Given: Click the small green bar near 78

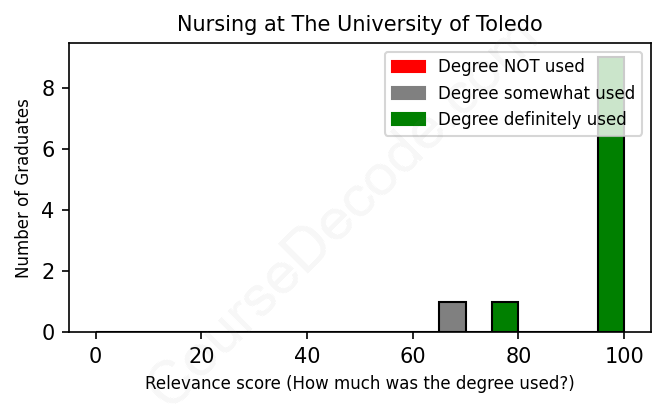Looking at the screenshot, I should [x=505, y=317].
